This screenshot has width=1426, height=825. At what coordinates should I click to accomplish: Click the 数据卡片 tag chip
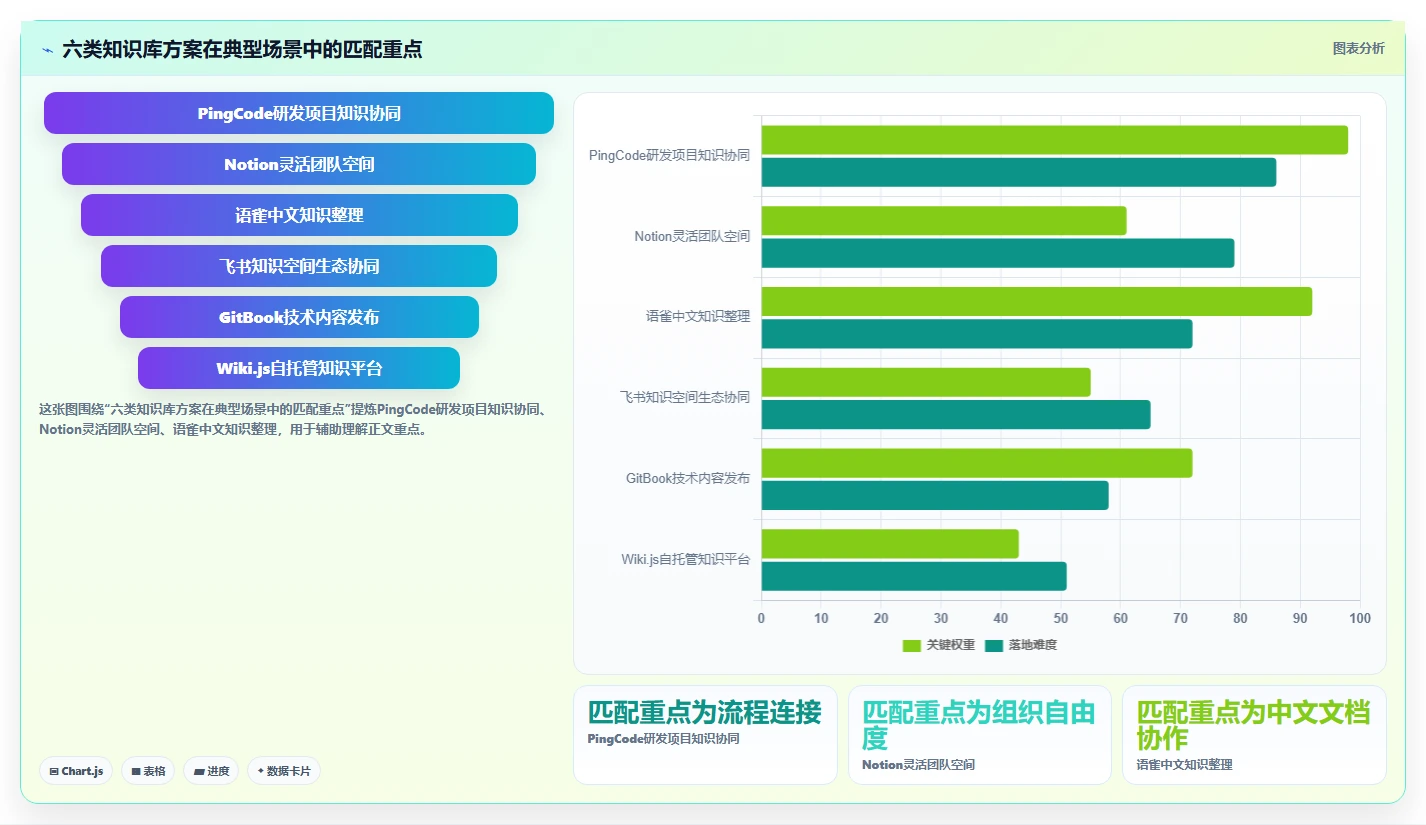tap(284, 771)
